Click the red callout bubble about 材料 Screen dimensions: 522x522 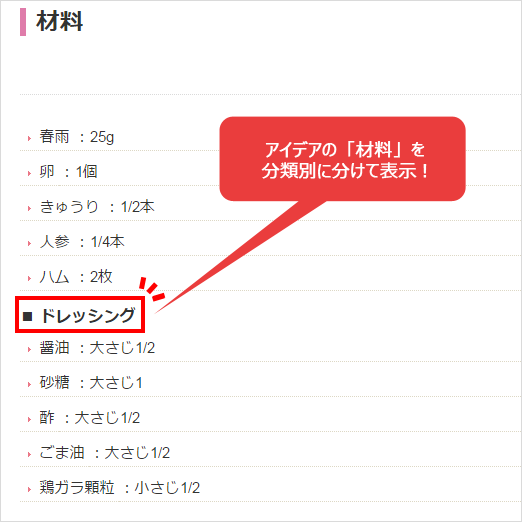[342, 159]
